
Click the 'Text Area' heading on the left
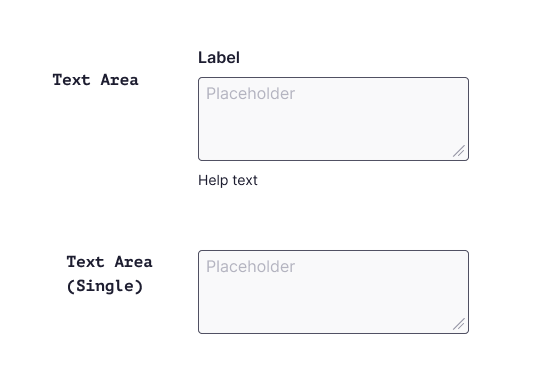click(x=95, y=80)
